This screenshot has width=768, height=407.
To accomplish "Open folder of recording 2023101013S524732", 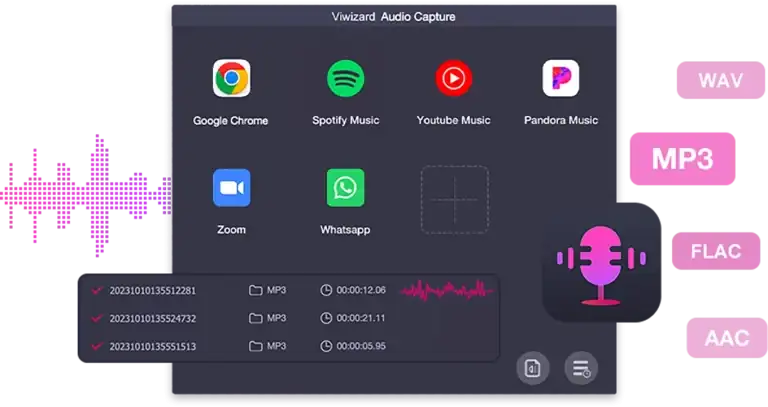I will click(255, 318).
